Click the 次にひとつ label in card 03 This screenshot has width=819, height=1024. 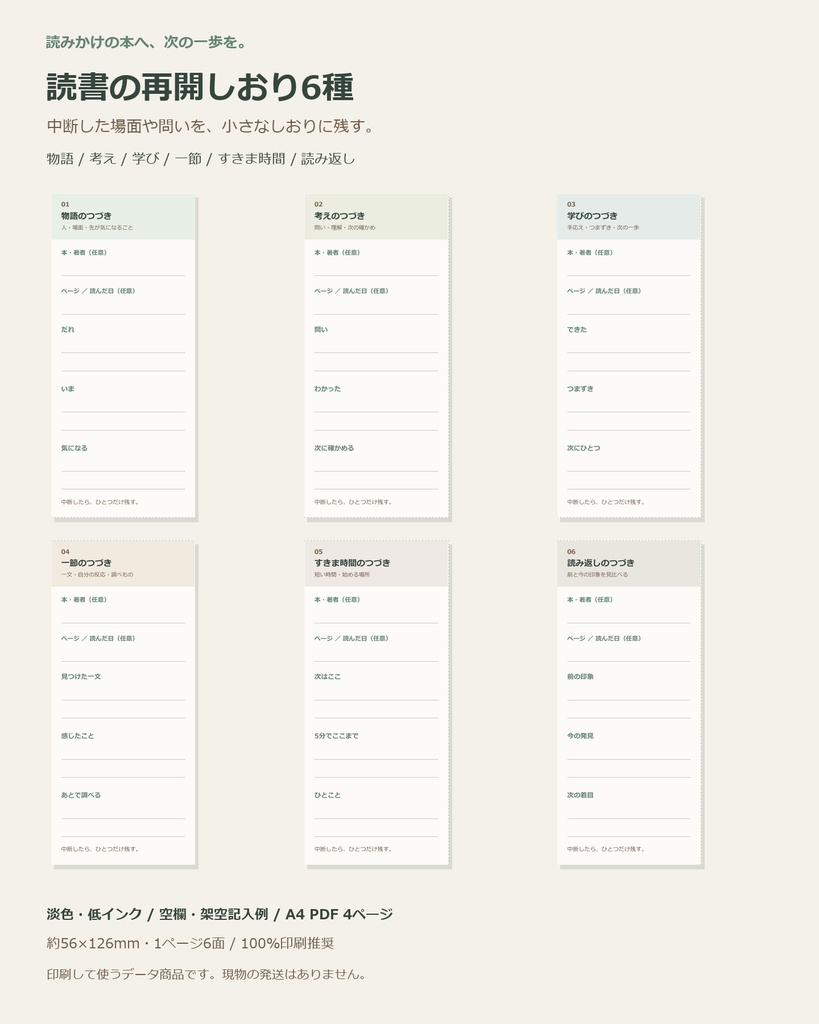(584, 448)
